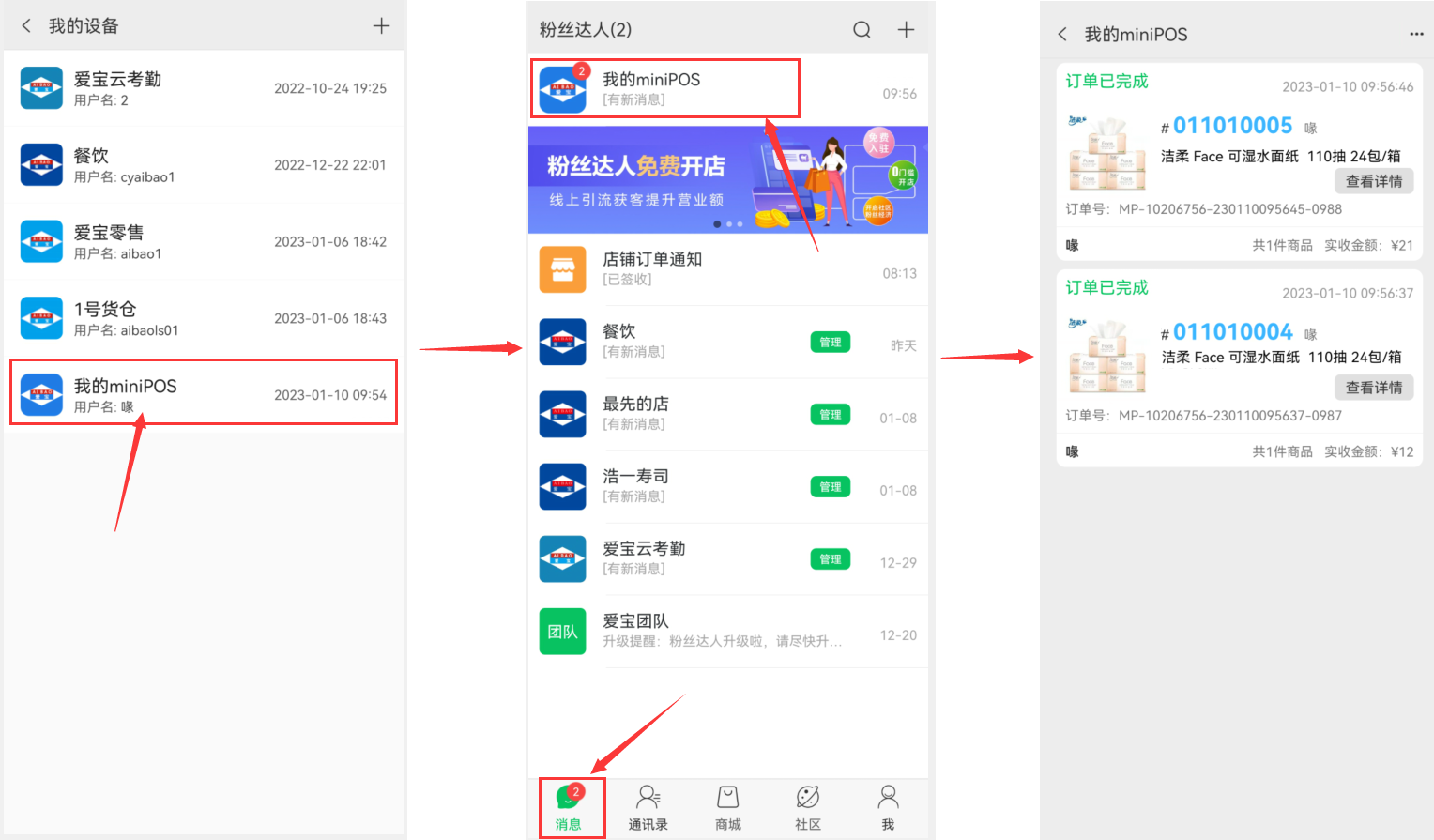1434x840 pixels.
Task: Open 粉丝达人免费开店 promotional banner
Action: (x=727, y=180)
